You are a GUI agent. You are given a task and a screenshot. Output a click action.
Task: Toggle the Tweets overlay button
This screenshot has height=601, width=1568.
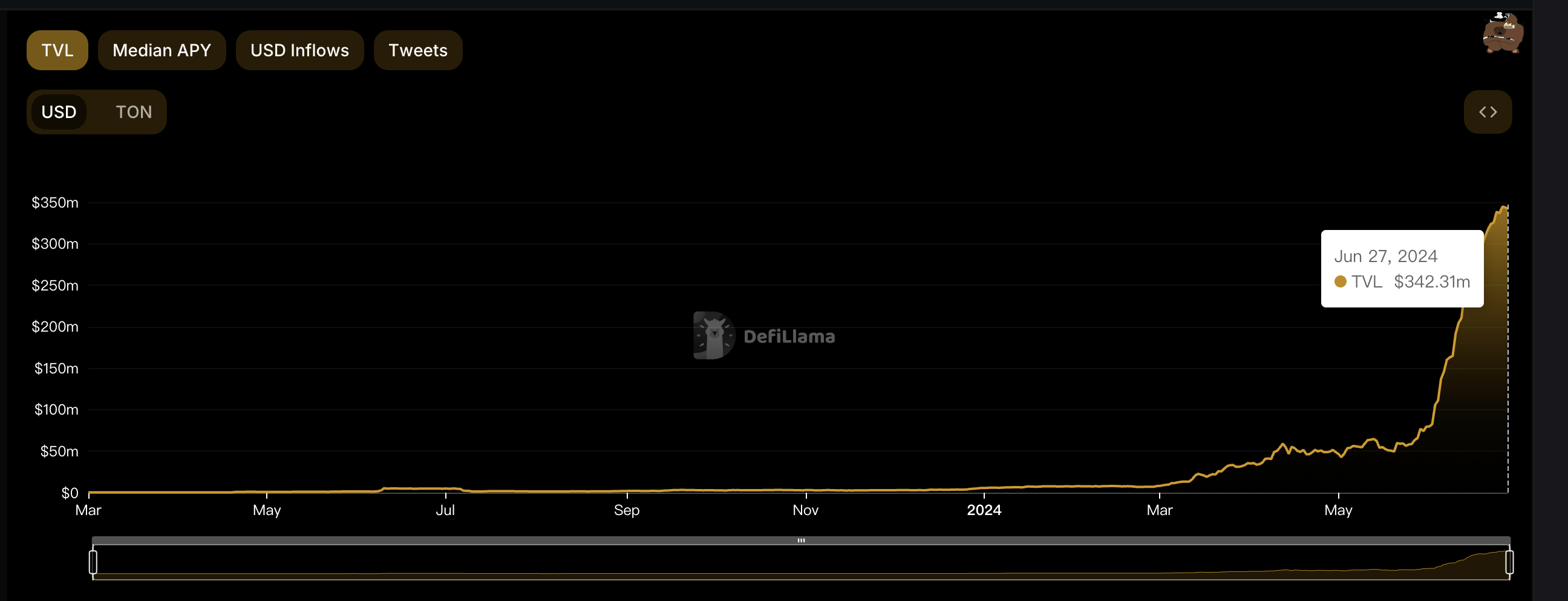tap(417, 50)
